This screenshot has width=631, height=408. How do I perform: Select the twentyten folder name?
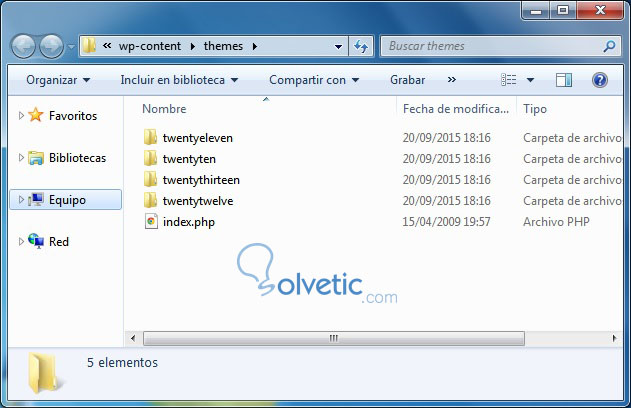click(189, 159)
